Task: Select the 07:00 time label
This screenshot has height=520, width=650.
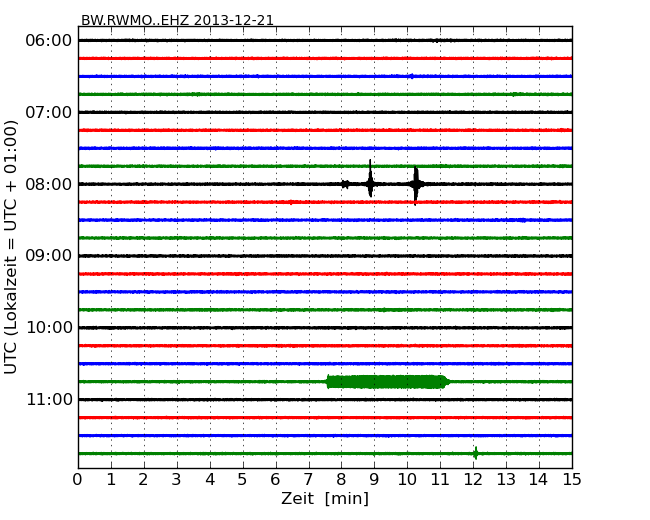Action: pos(49,112)
